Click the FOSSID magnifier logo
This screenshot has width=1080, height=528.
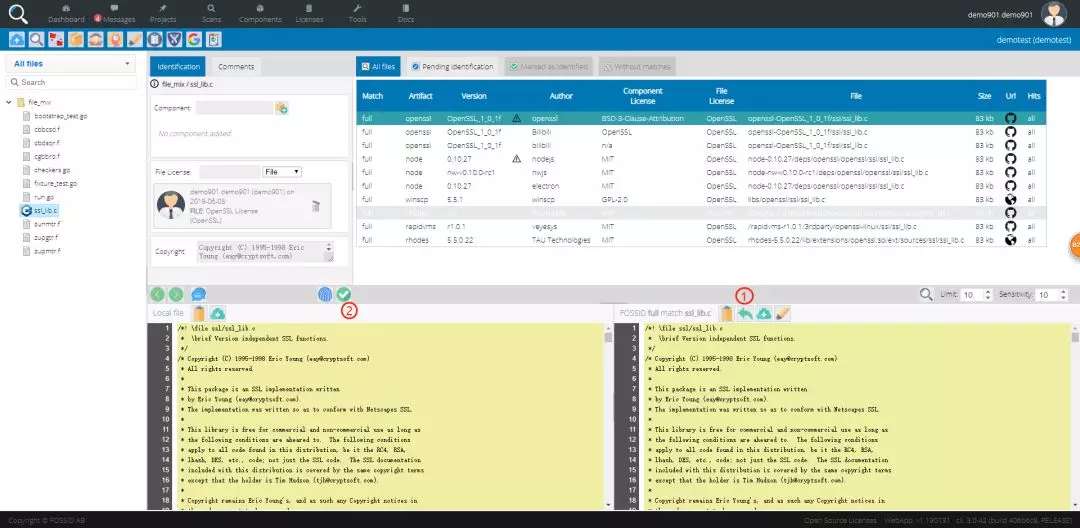tap(19, 14)
